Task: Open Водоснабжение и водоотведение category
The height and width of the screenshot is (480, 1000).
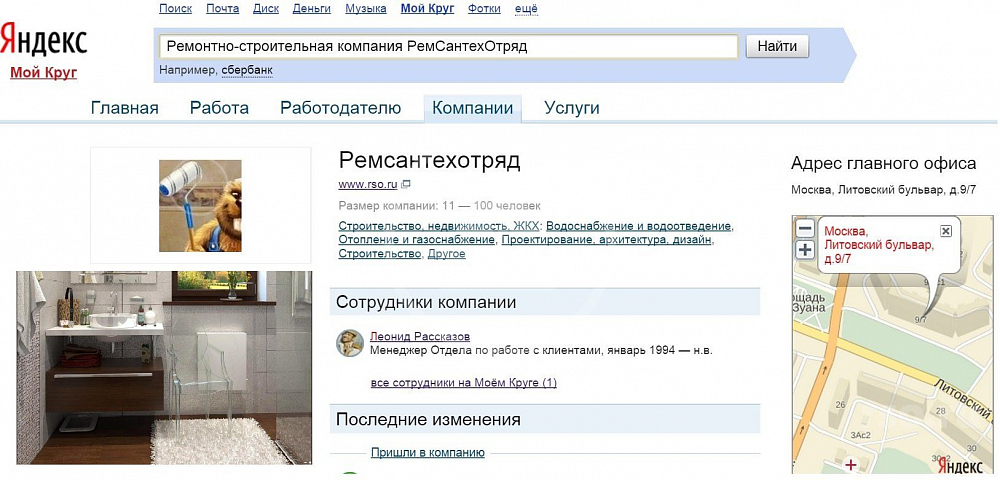Action: [x=639, y=226]
